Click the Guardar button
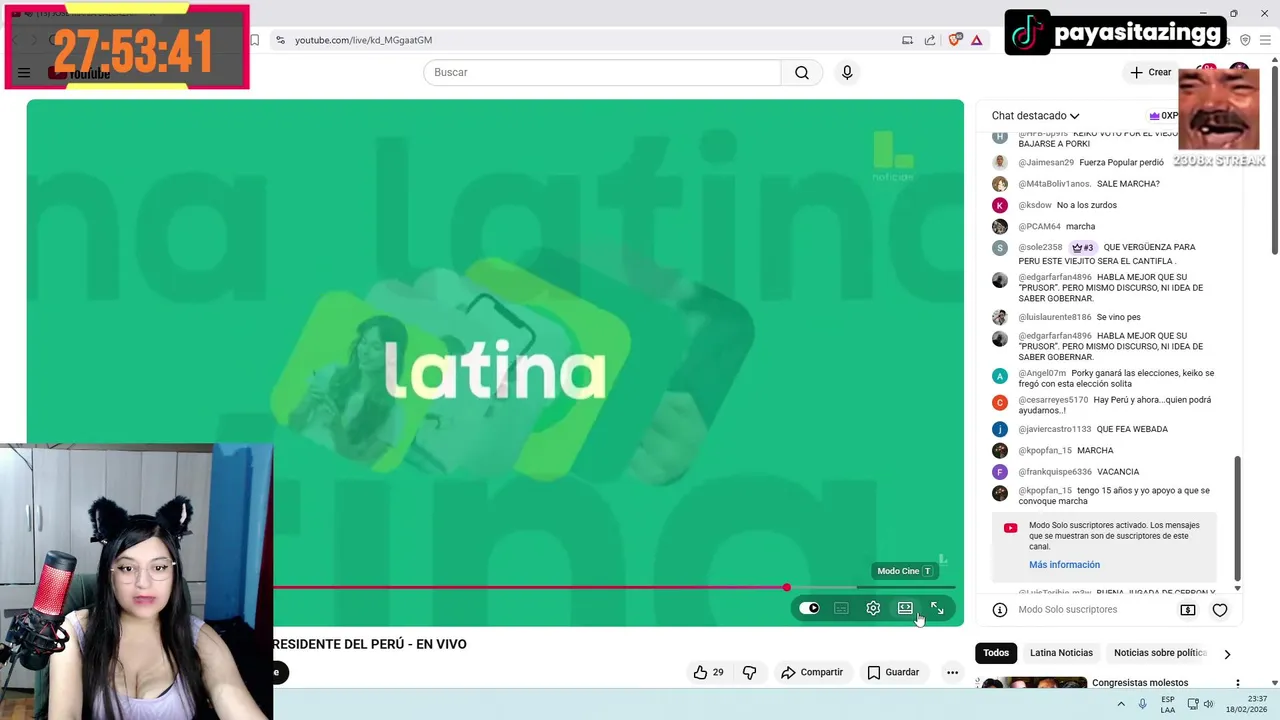Image resolution: width=1280 pixels, height=720 pixels. tap(893, 672)
